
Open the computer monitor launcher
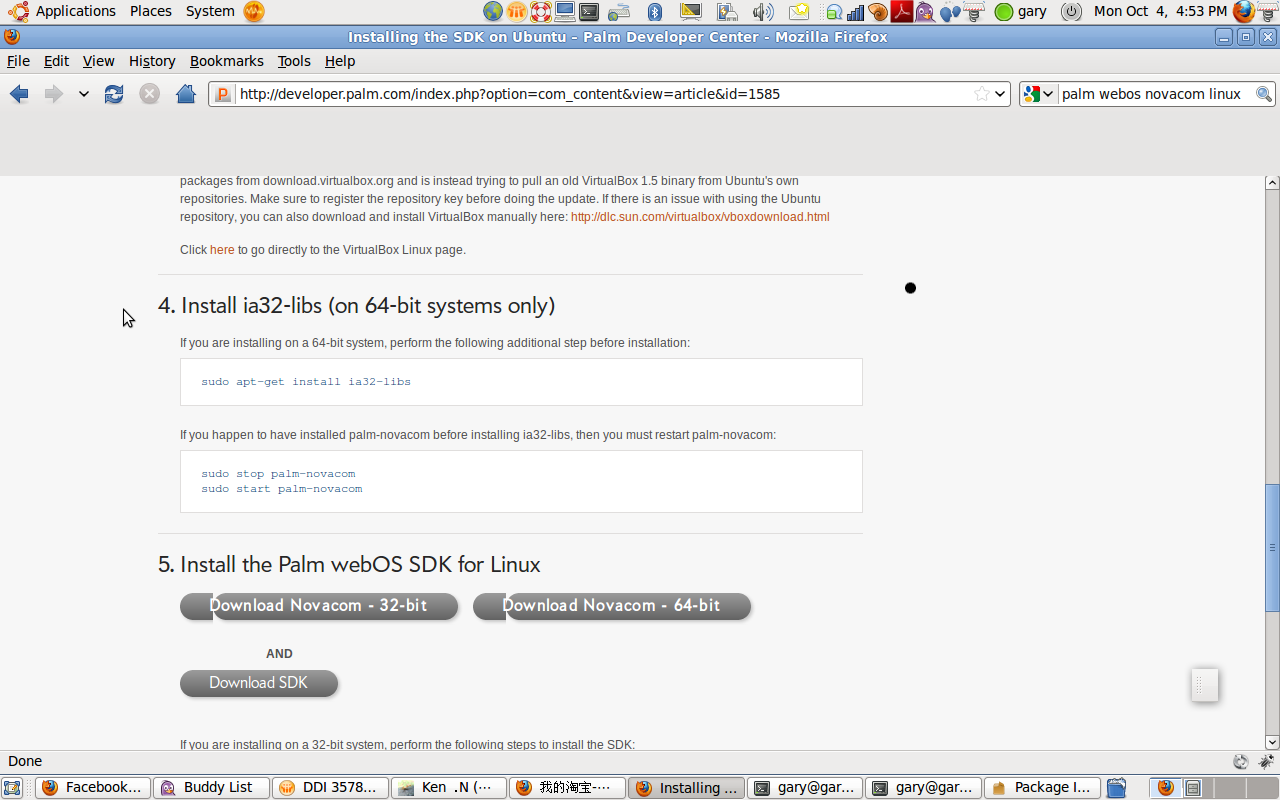565,12
